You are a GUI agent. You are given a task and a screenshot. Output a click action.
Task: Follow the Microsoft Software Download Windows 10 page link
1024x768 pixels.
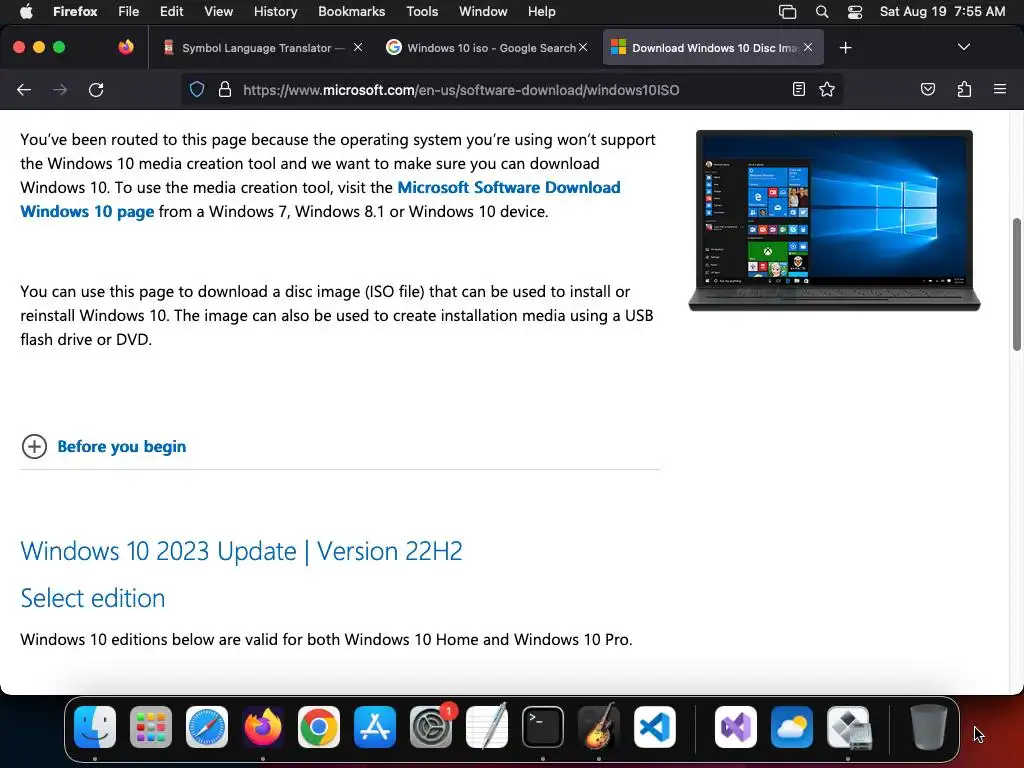pos(320,199)
